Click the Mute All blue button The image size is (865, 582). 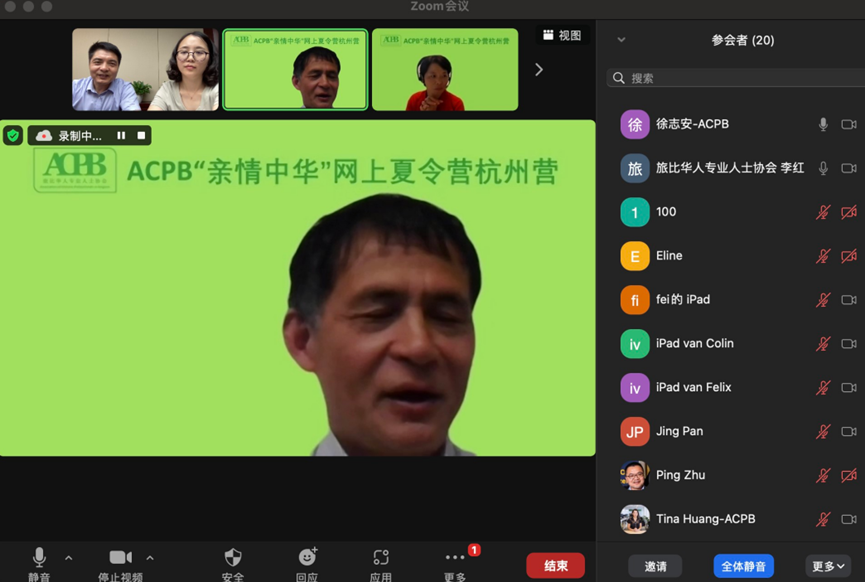pyautogui.click(x=744, y=566)
